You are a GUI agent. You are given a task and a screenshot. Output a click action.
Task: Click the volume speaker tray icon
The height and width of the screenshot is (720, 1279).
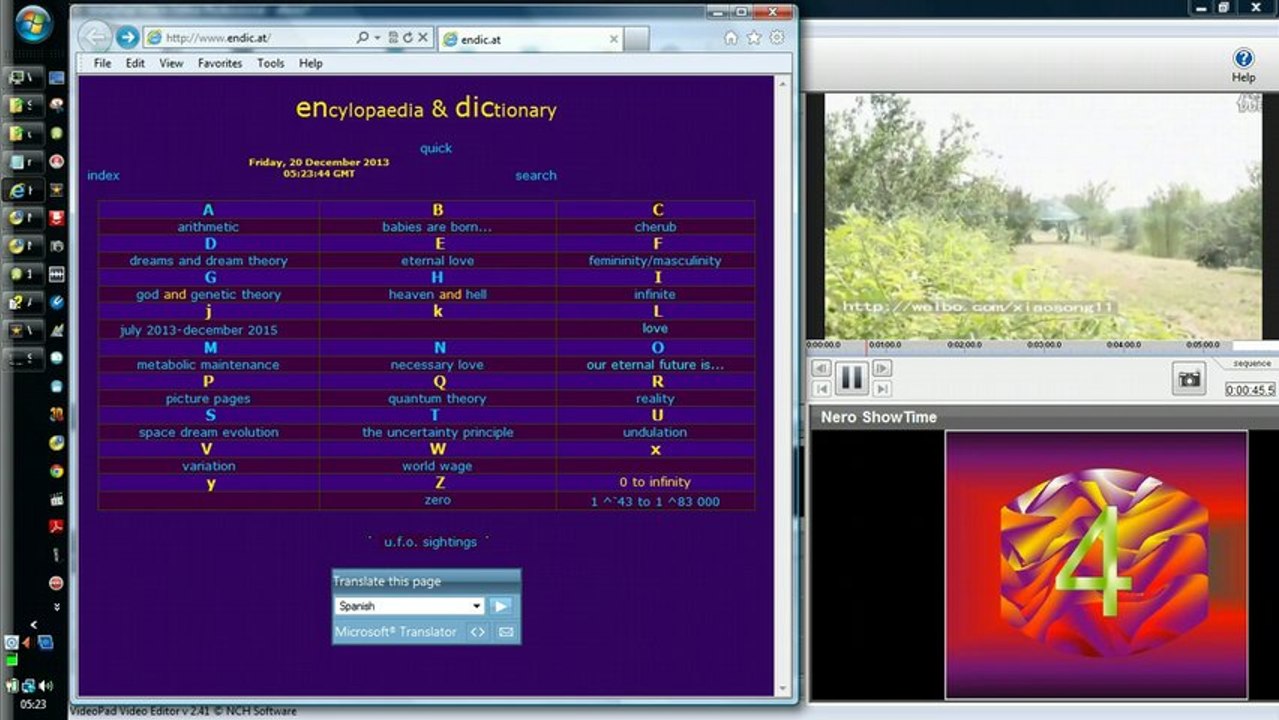click(44, 686)
